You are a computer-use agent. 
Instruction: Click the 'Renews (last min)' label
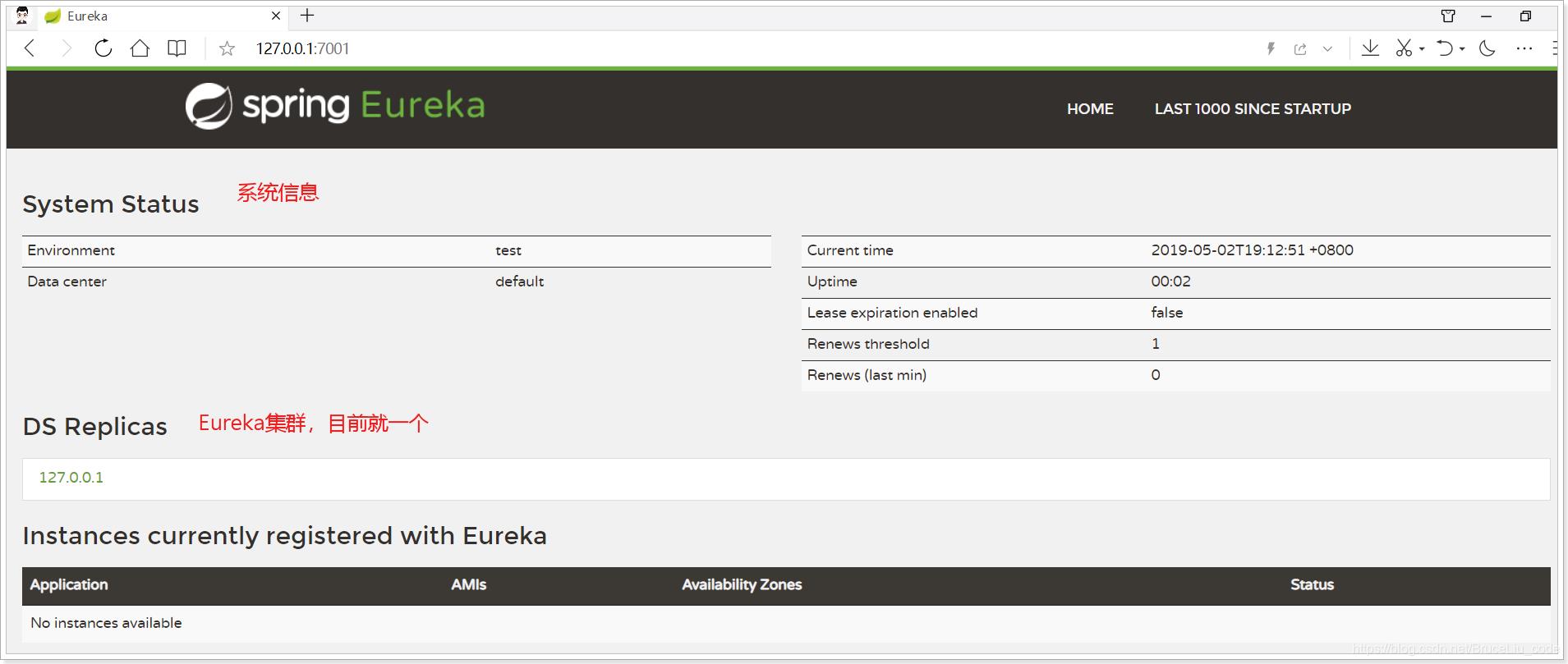point(867,375)
